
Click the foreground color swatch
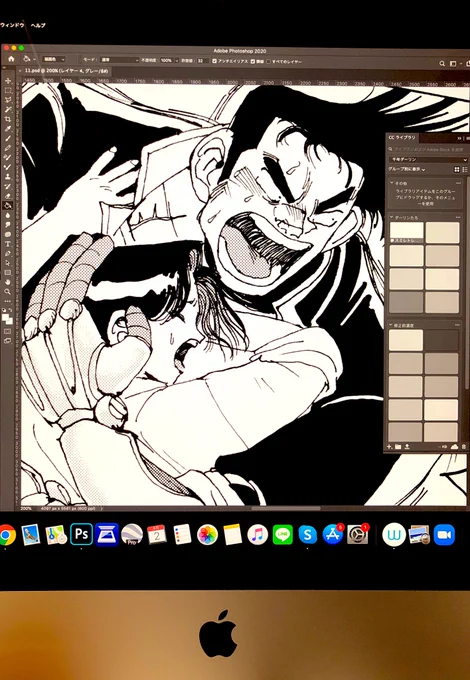[x=6, y=316]
